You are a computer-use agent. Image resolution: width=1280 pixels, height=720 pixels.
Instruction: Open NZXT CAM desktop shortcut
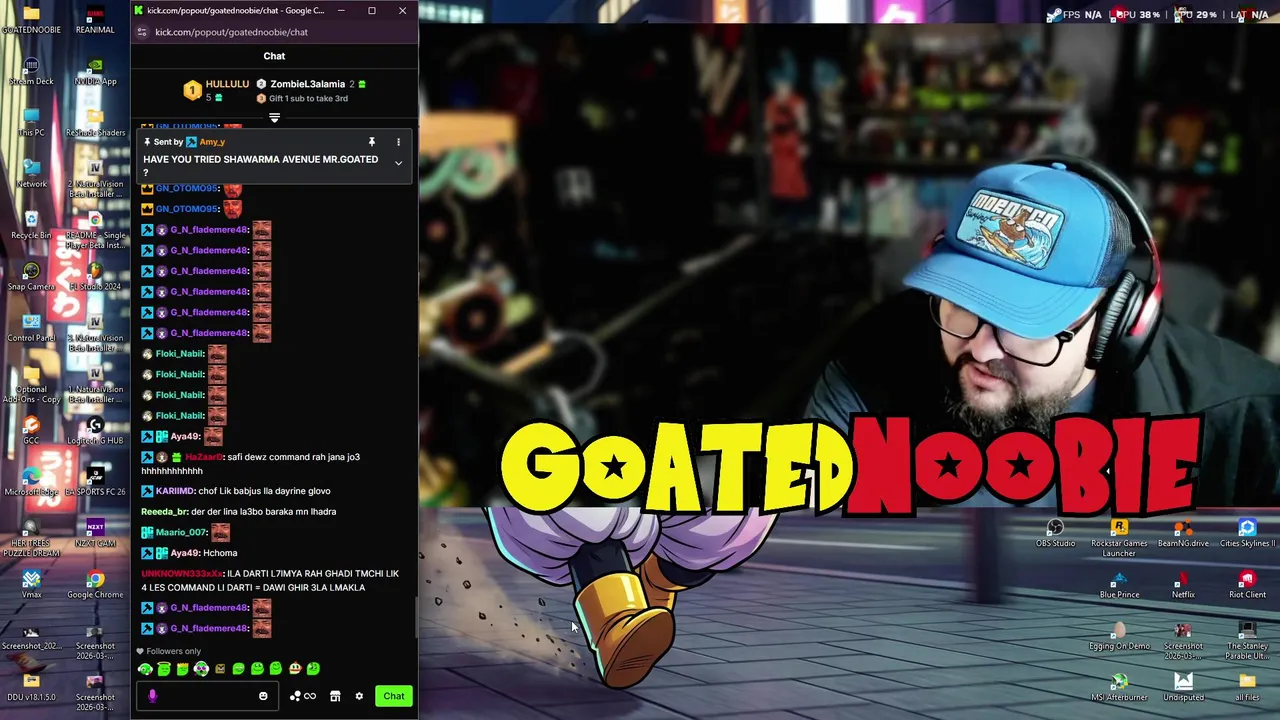pos(95,533)
